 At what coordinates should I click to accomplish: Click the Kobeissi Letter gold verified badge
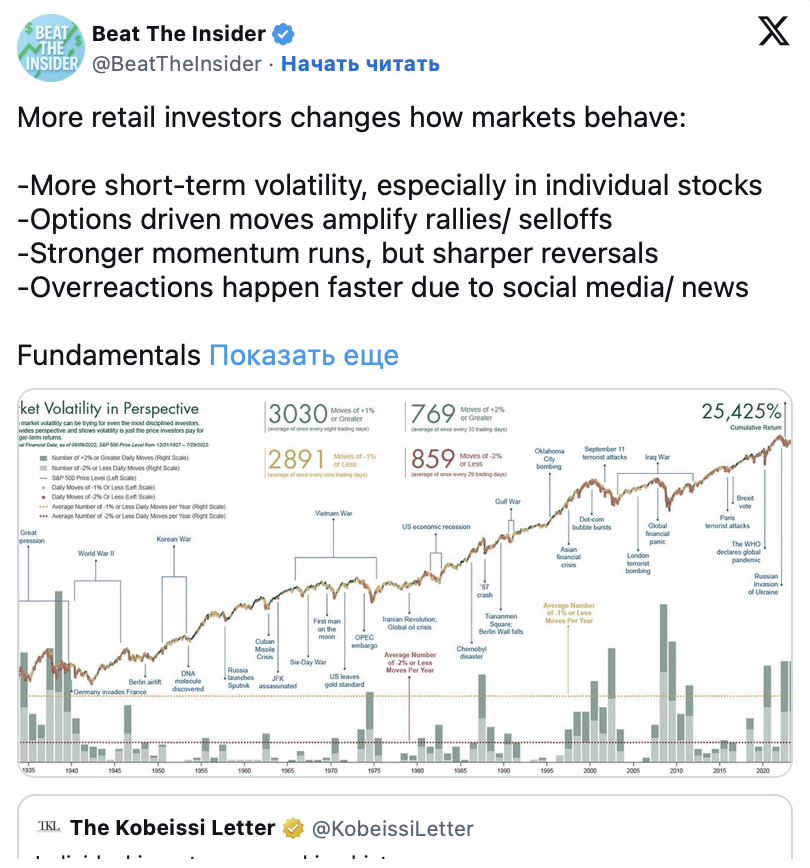[x=293, y=829]
